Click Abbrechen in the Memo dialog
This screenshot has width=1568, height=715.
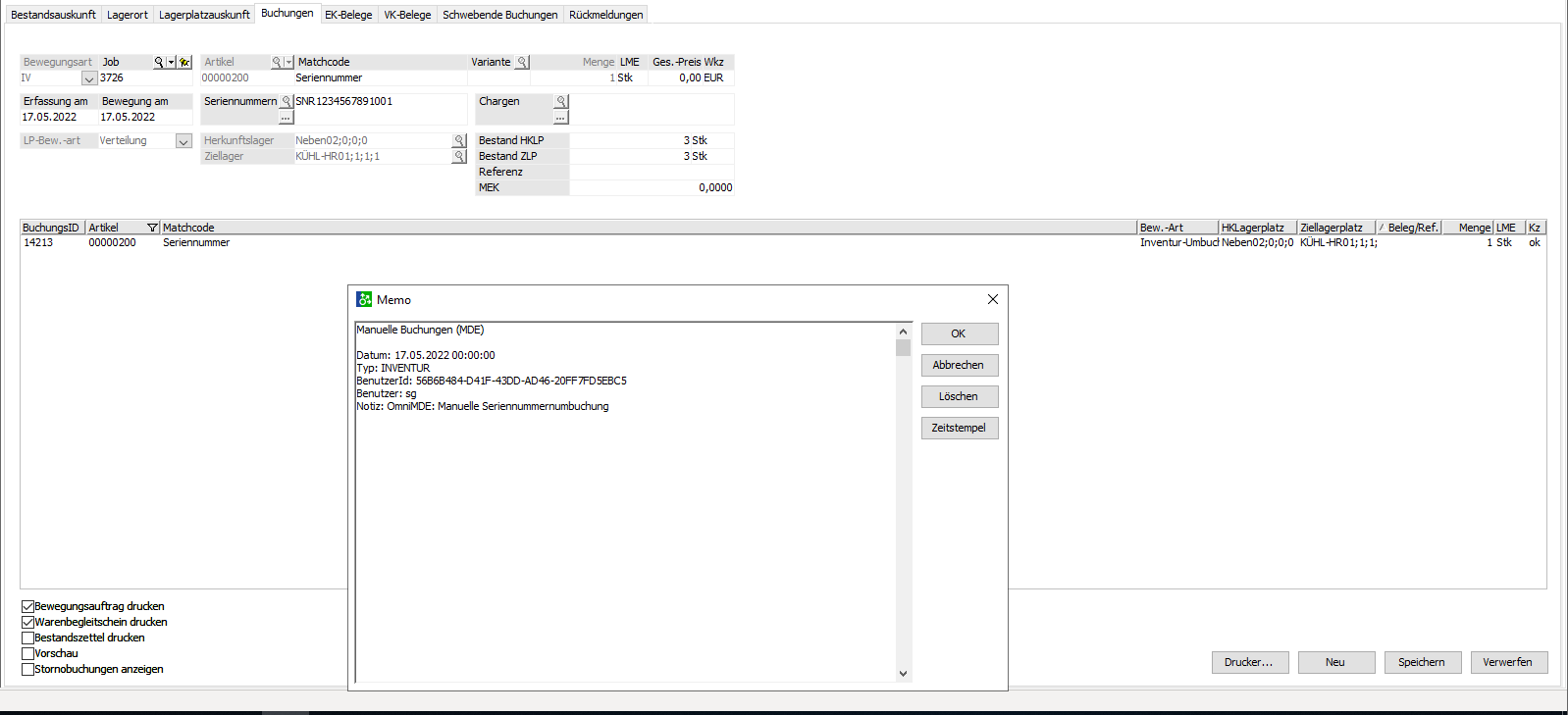pyautogui.click(x=959, y=365)
